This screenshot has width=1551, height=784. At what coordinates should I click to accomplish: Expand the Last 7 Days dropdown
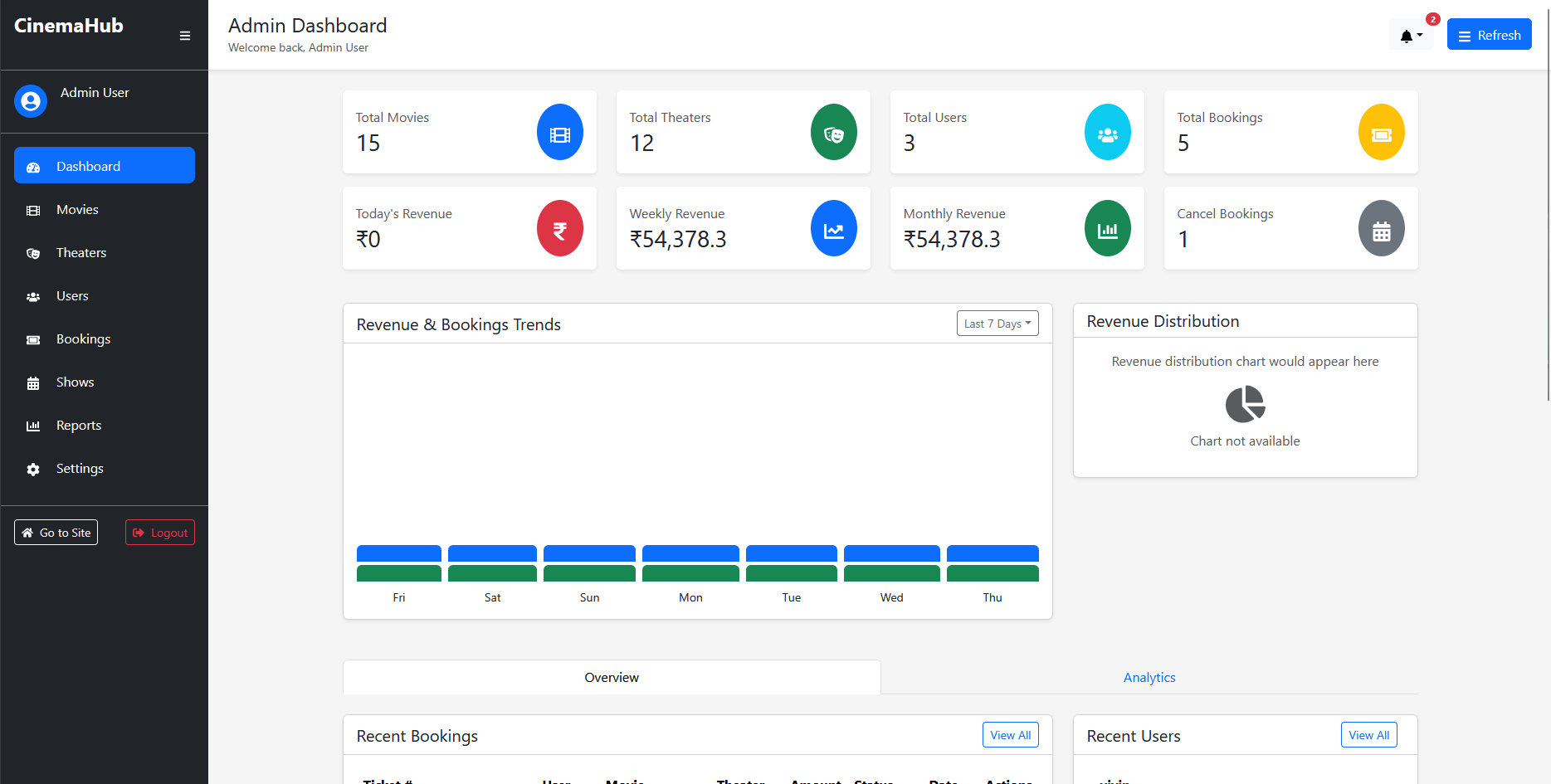pyautogui.click(x=997, y=324)
